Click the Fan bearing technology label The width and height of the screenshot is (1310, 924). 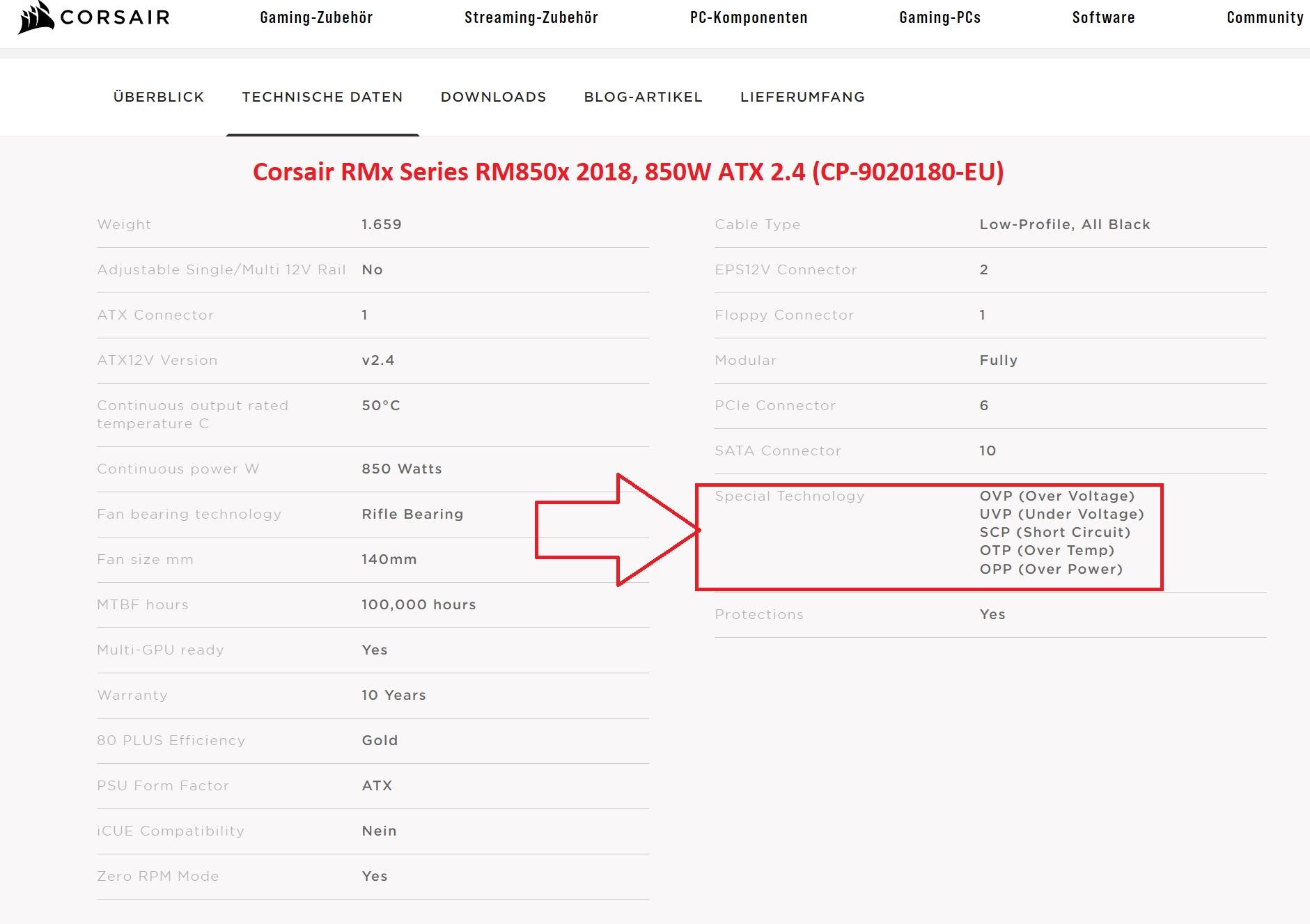(189, 514)
